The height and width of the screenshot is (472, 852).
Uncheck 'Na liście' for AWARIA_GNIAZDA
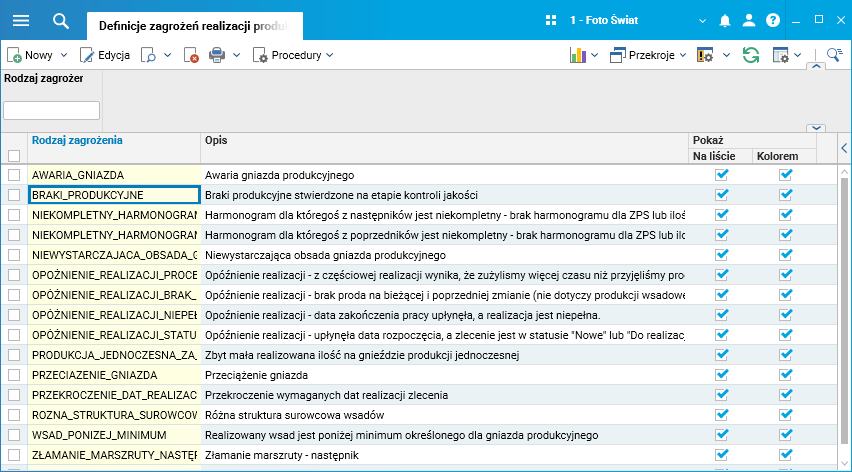[722, 175]
